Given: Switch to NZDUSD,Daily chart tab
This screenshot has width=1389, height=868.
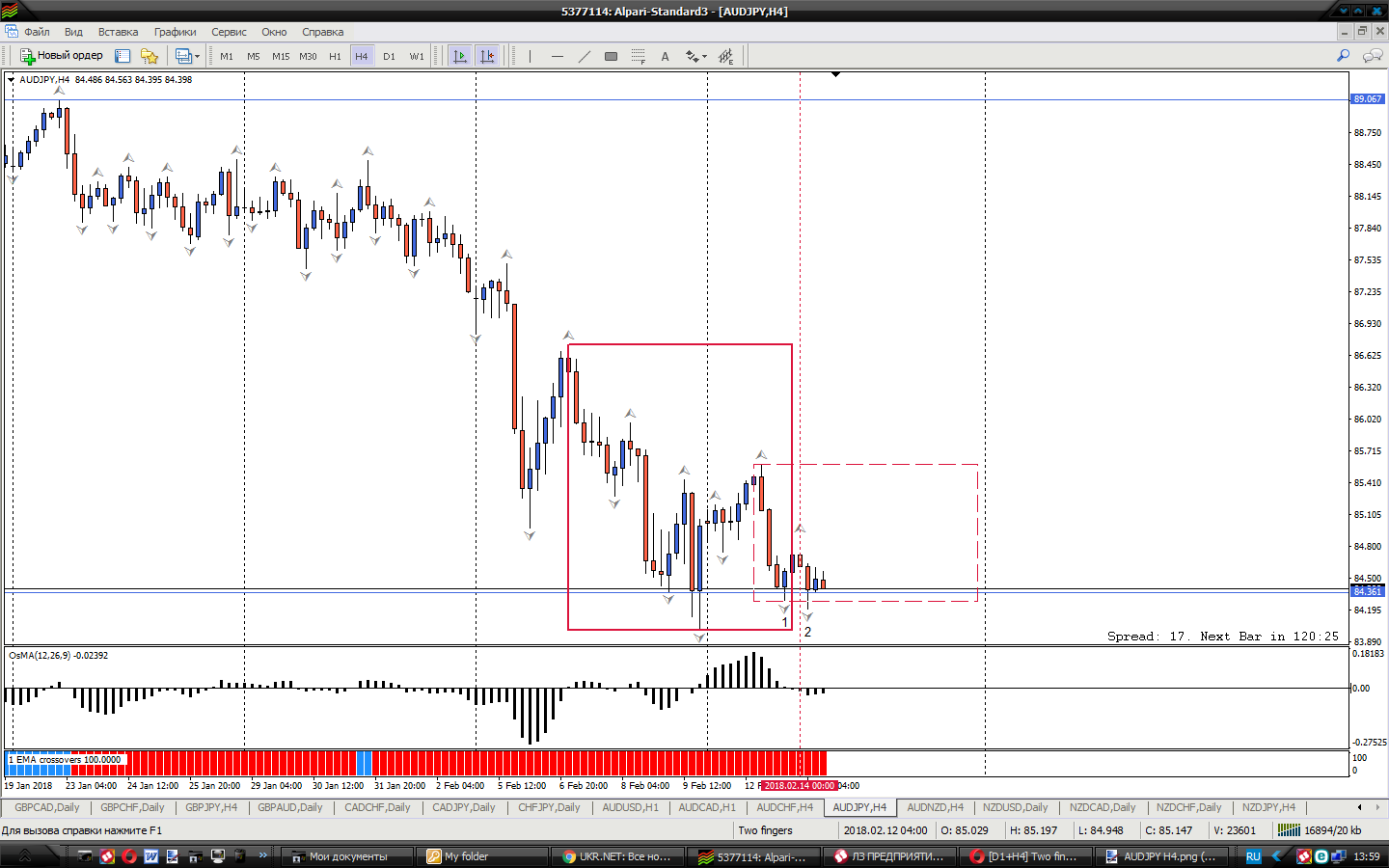Looking at the screenshot, I should click(1015, 807).
